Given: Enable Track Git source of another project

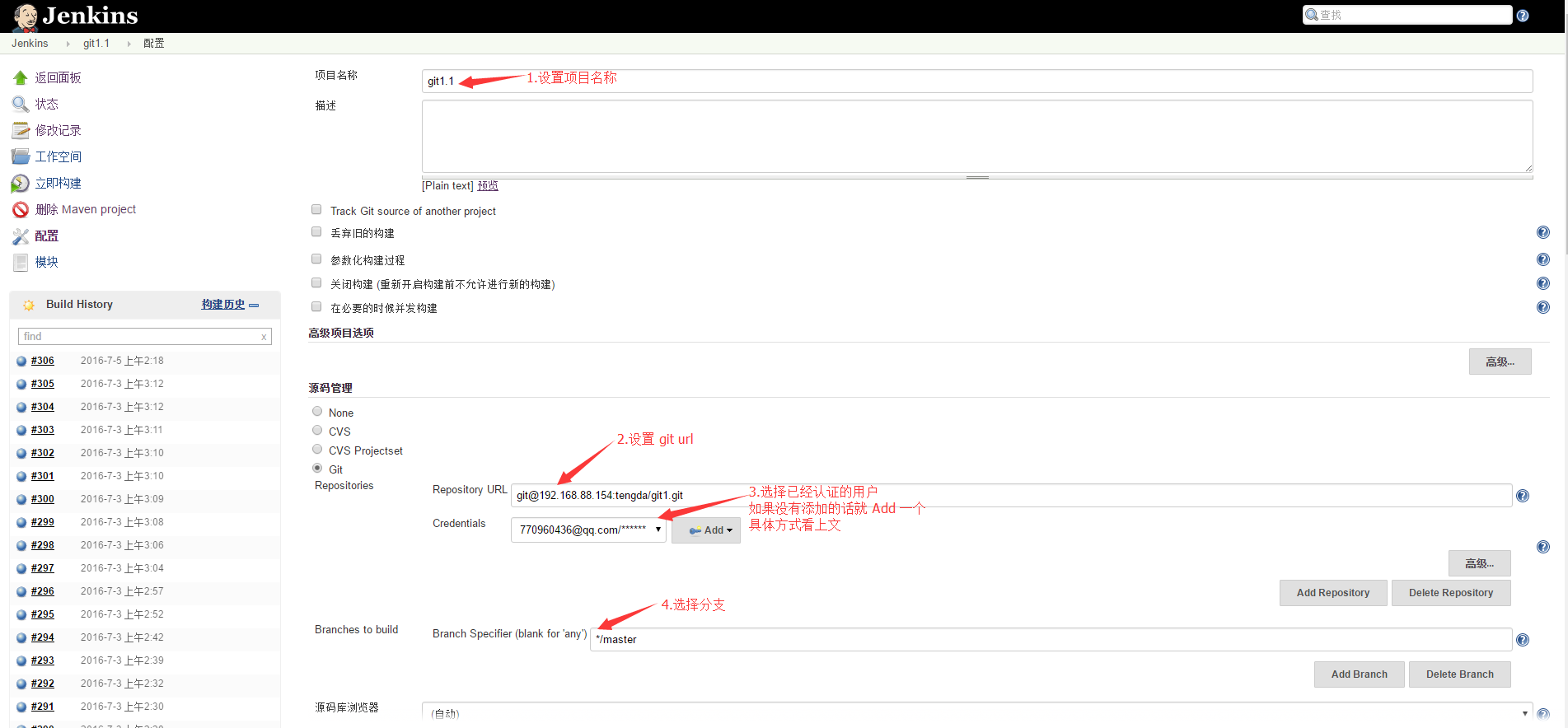Looking at the screenshot, I should [x=316, y=209].
